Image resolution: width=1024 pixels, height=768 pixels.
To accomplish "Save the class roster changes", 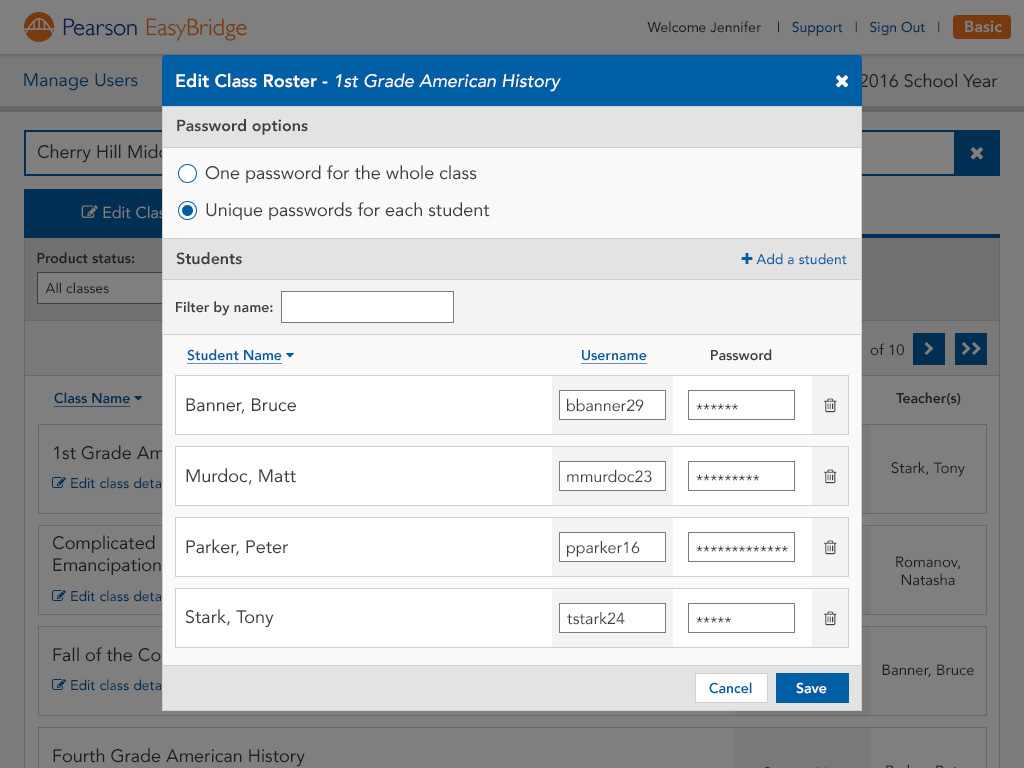I will (x=811, y=688).
